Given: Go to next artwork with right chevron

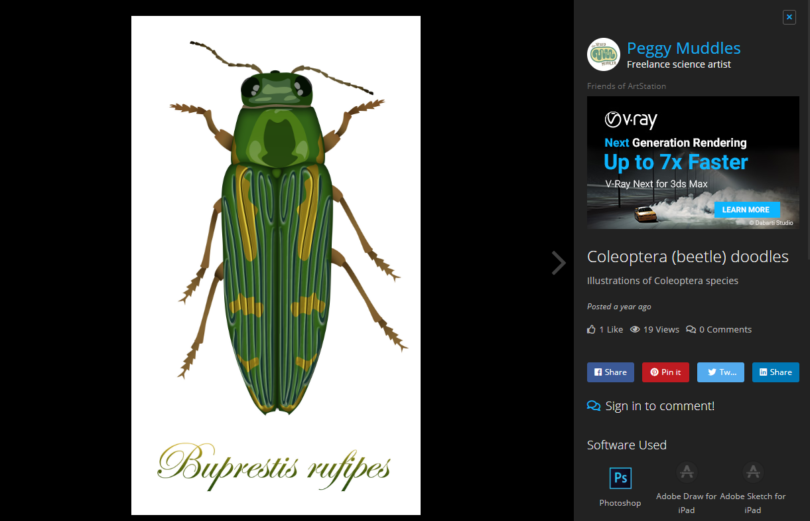Looking at the screenshot, I should [x=558, y=262].
